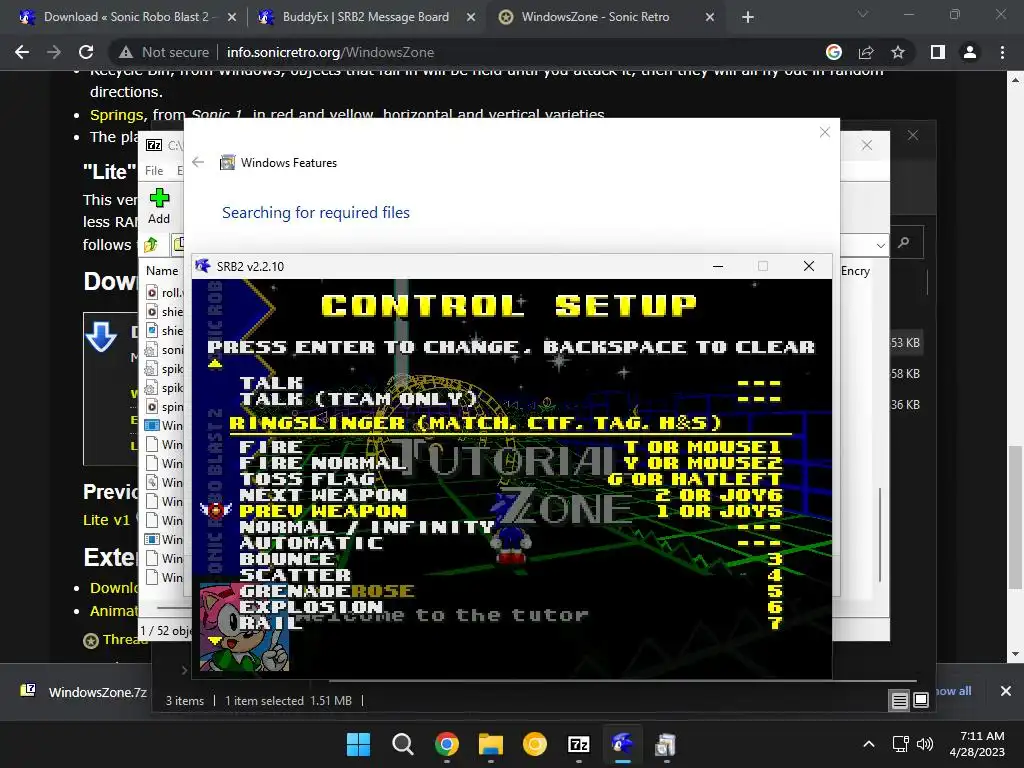Open the Chrome three-dot menu

(x=1002, y=52)
